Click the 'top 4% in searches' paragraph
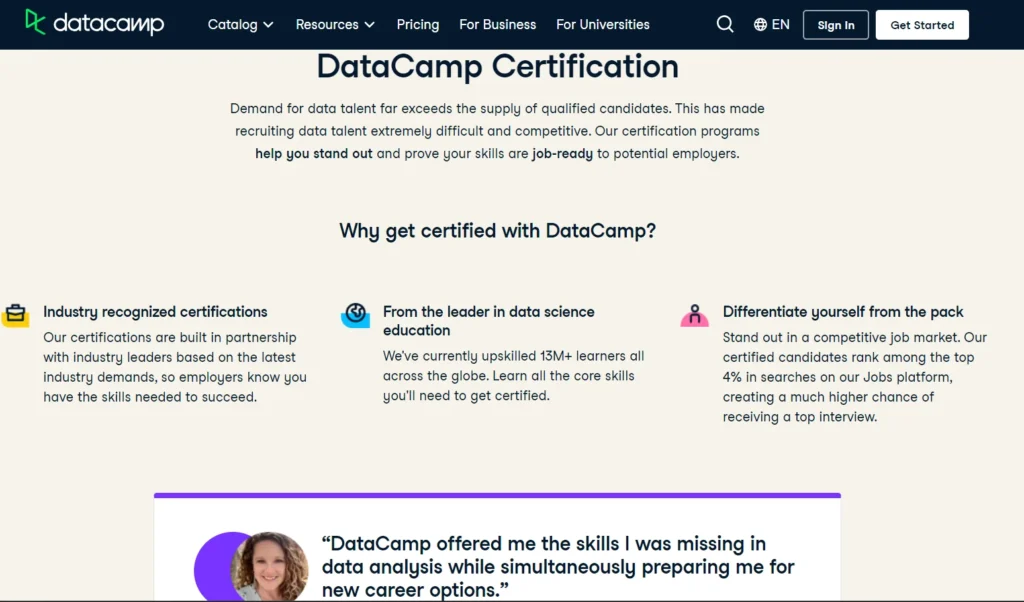 click(854, 377)
